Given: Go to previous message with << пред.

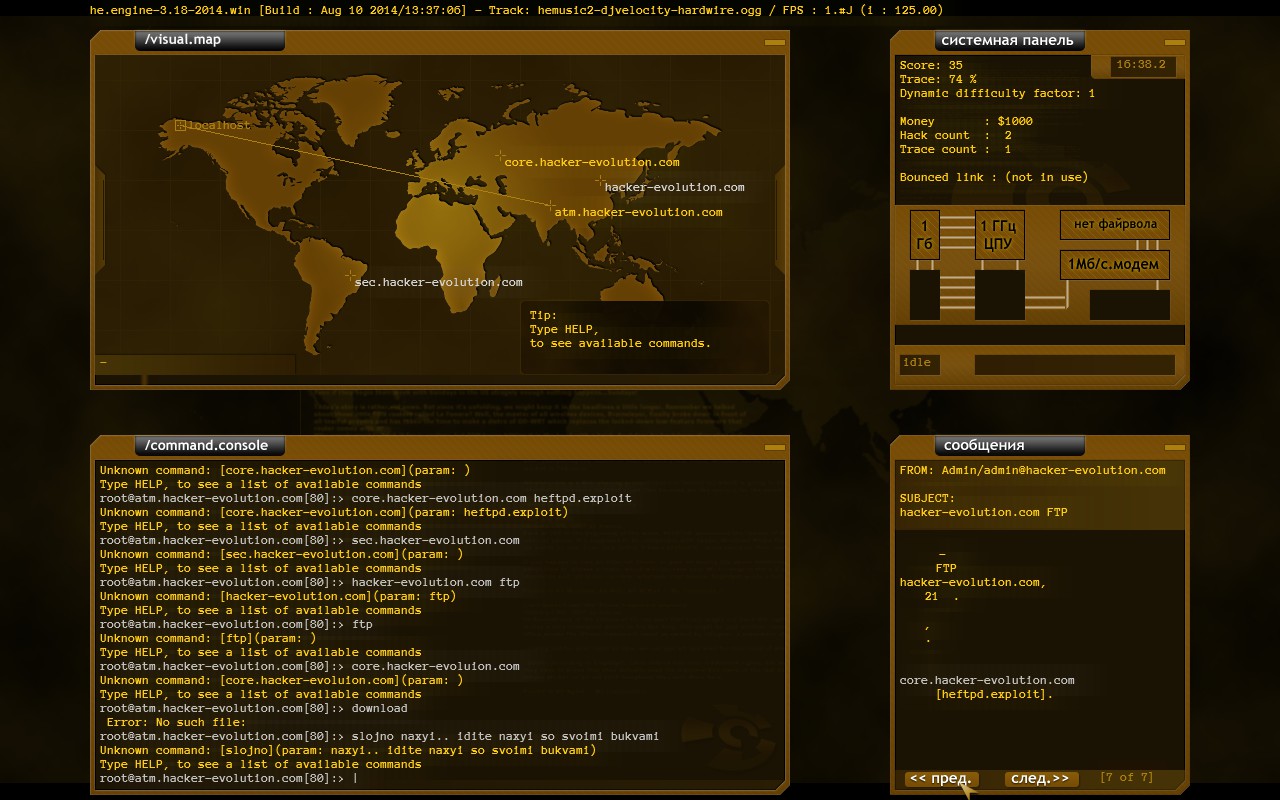Looking at the screenshot, I should [x=940, y=779].
